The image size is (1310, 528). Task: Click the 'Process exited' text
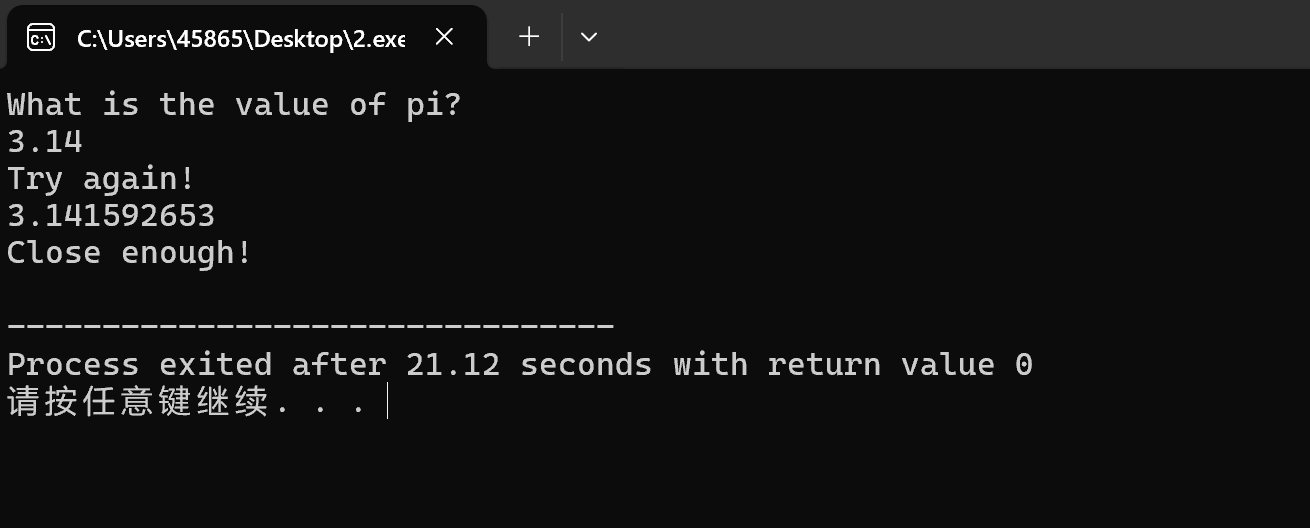tap(139, 364)
